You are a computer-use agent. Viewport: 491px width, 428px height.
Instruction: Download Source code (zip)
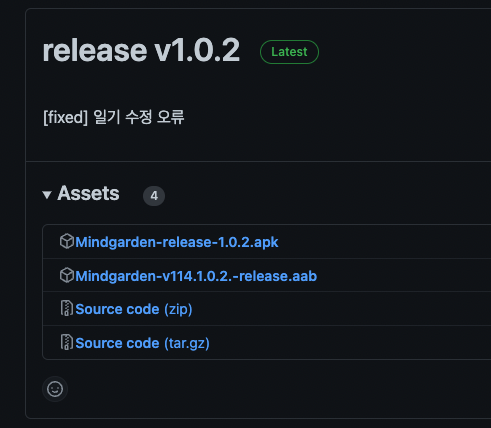(x=134, y=309)
